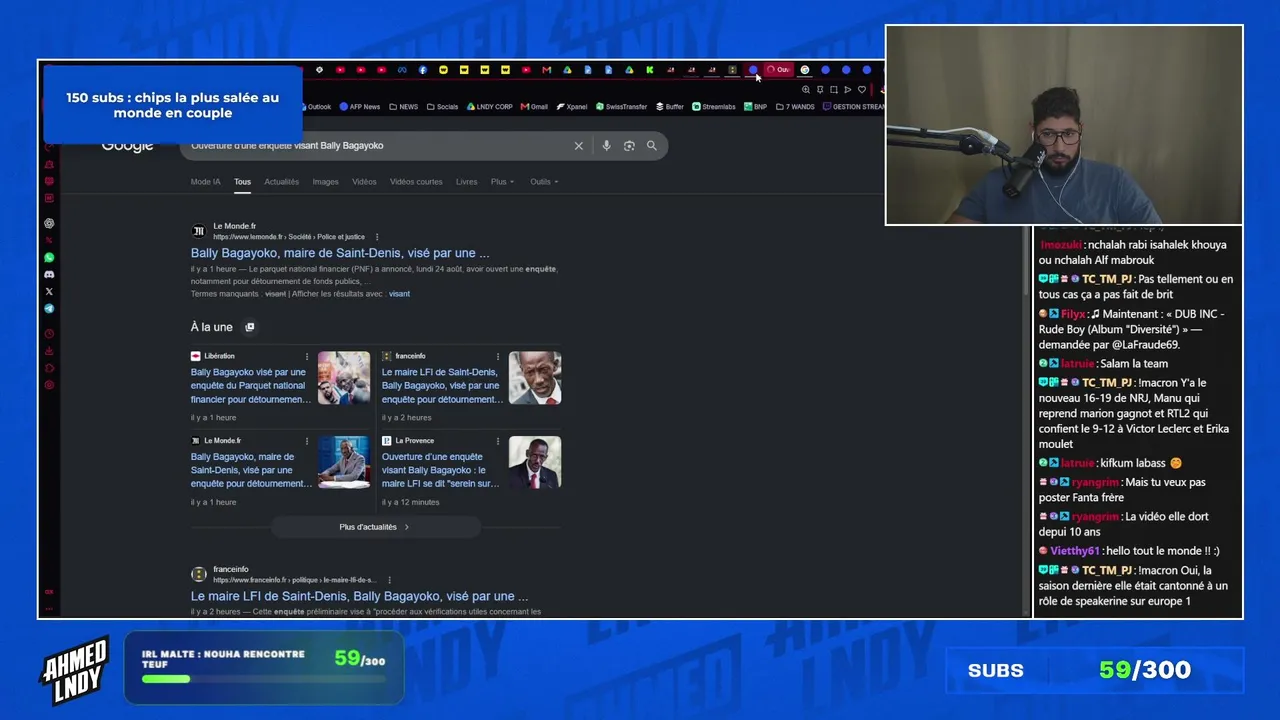Viewport: 1280px width, 720px height.
Task: Open the Streamlabs bookmark
Action: pyautogui.click(x=714, y=107)
